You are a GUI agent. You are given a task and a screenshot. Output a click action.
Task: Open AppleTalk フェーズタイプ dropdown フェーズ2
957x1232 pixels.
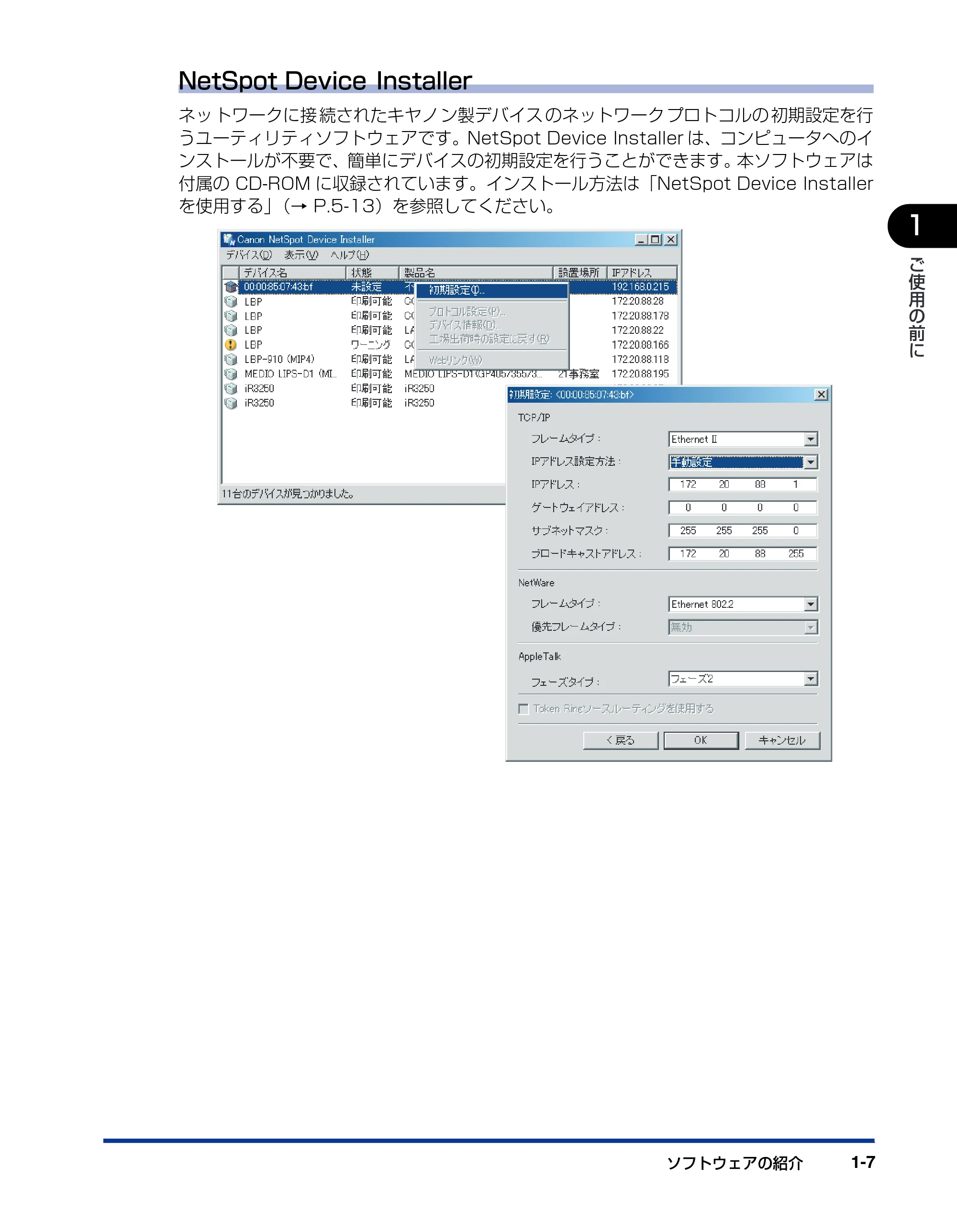tap(743, 679)
